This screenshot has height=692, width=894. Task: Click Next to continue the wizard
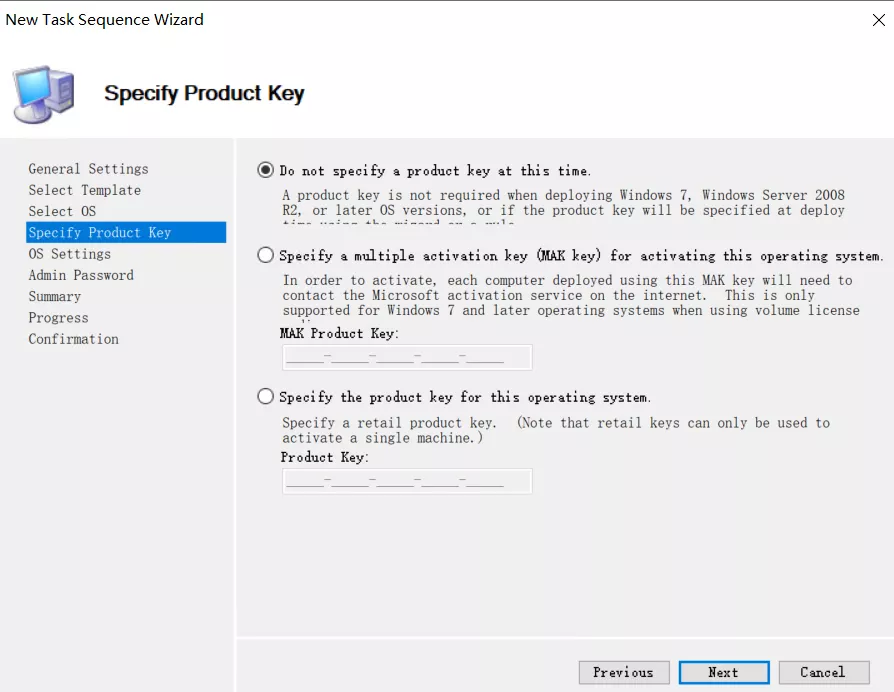click(723, 672)
